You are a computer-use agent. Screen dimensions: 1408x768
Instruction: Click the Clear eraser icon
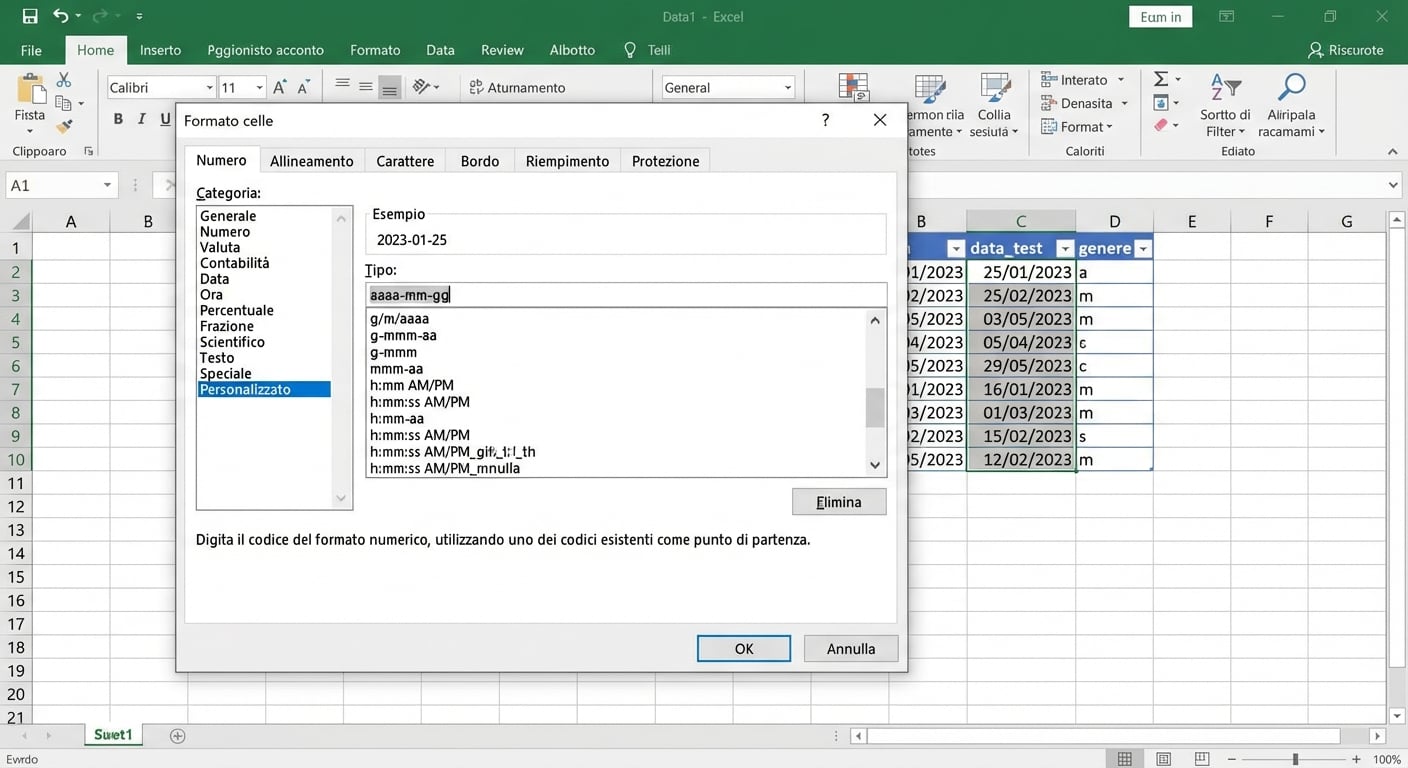click(1161, 126)
